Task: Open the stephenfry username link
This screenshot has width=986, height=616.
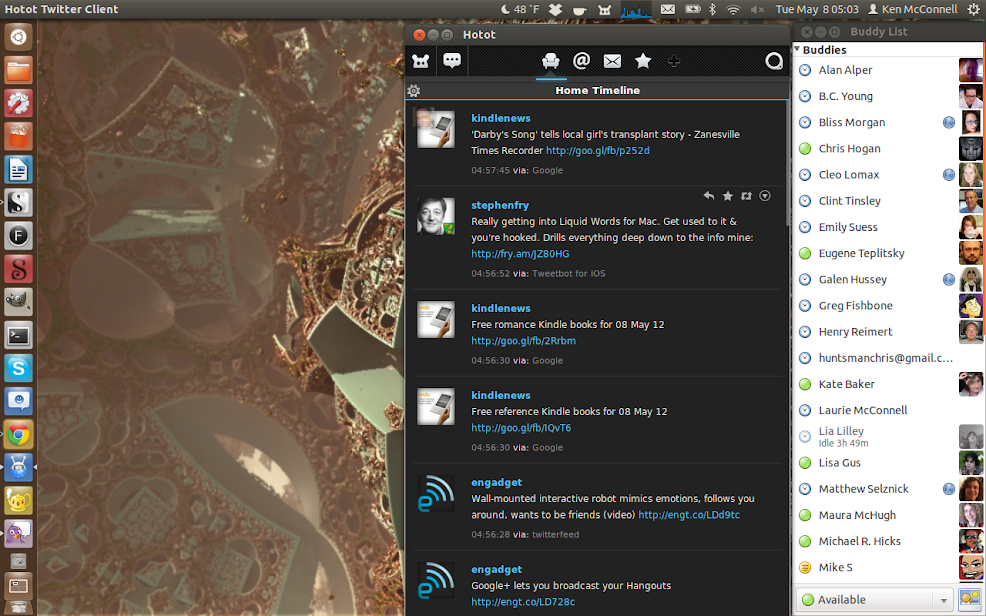Action: tap(500, 206)
